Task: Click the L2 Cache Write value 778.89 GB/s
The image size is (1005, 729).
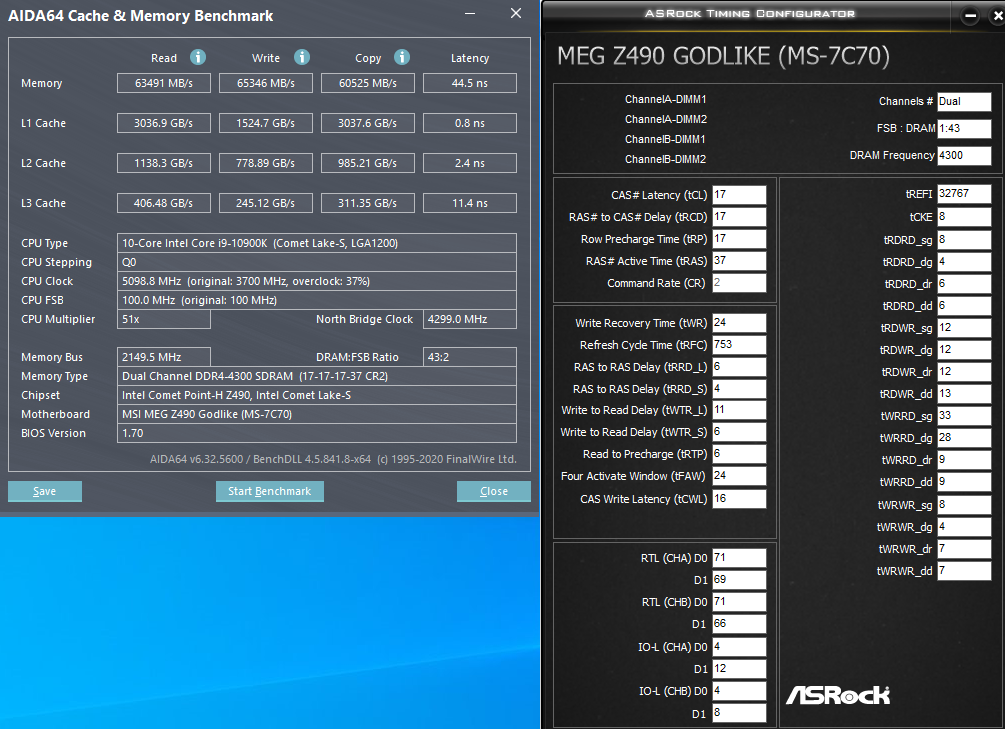Action: pos(266,163)
